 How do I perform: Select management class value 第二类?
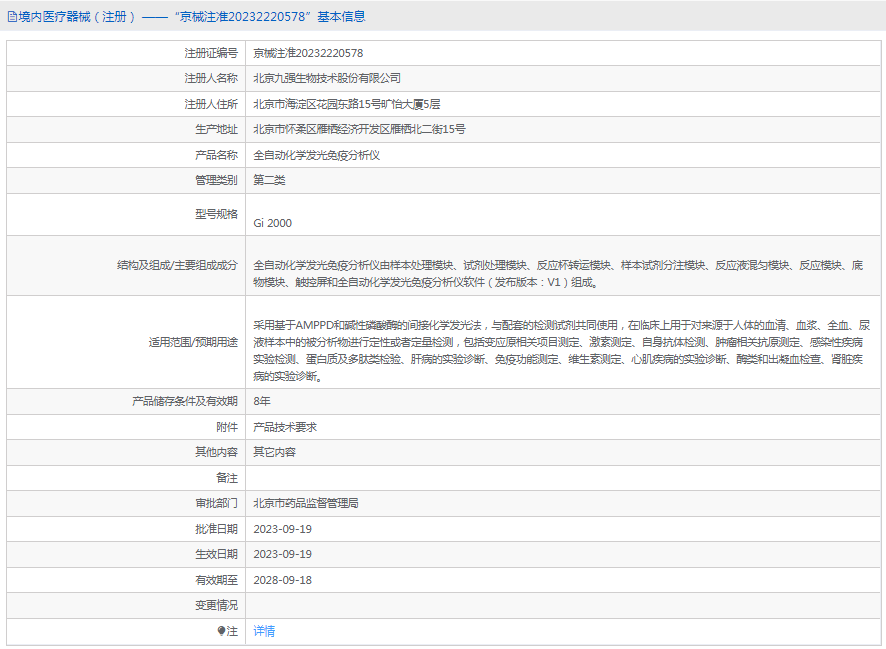[x=269, y=180]
